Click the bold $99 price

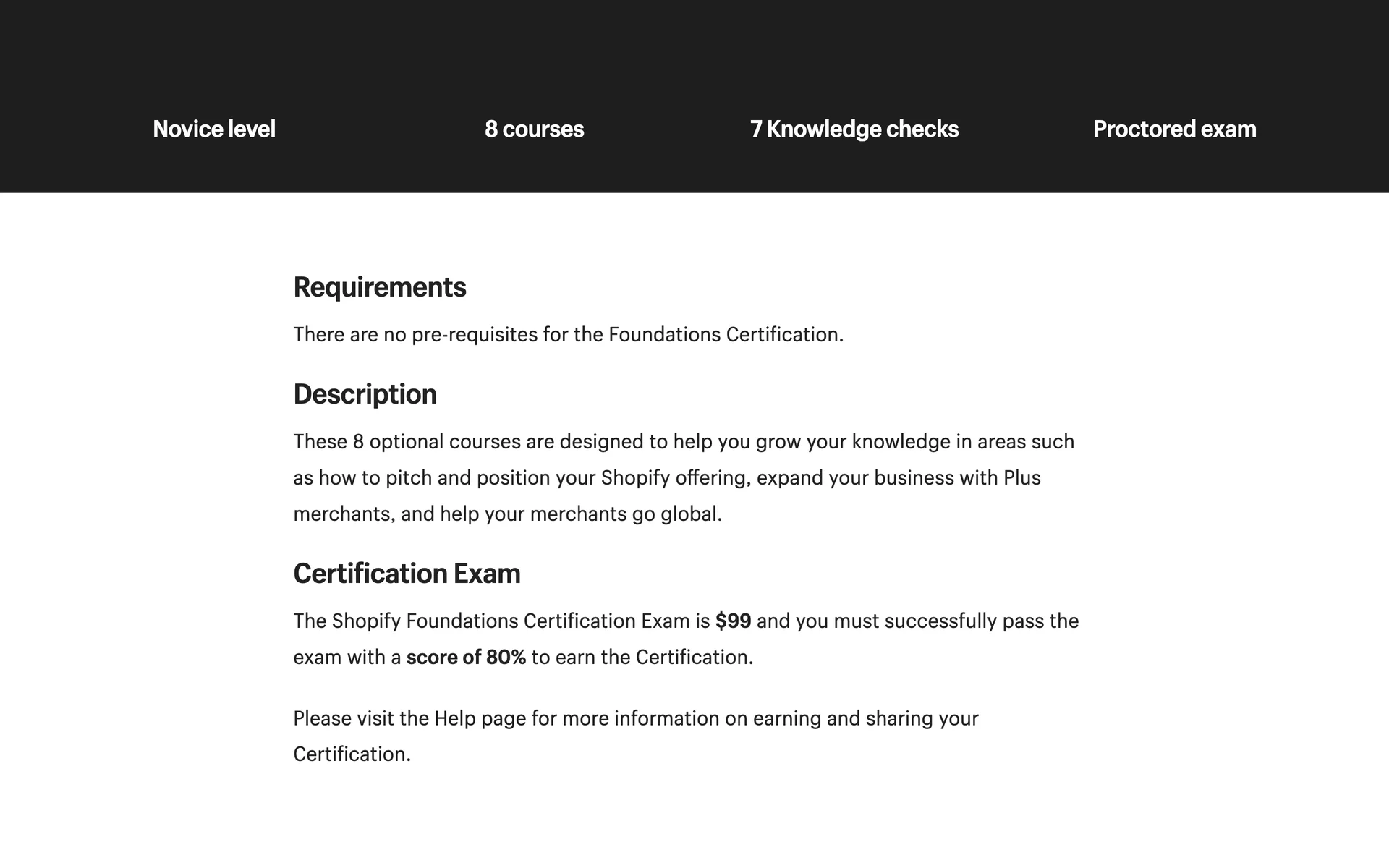(x=733, y=621)
